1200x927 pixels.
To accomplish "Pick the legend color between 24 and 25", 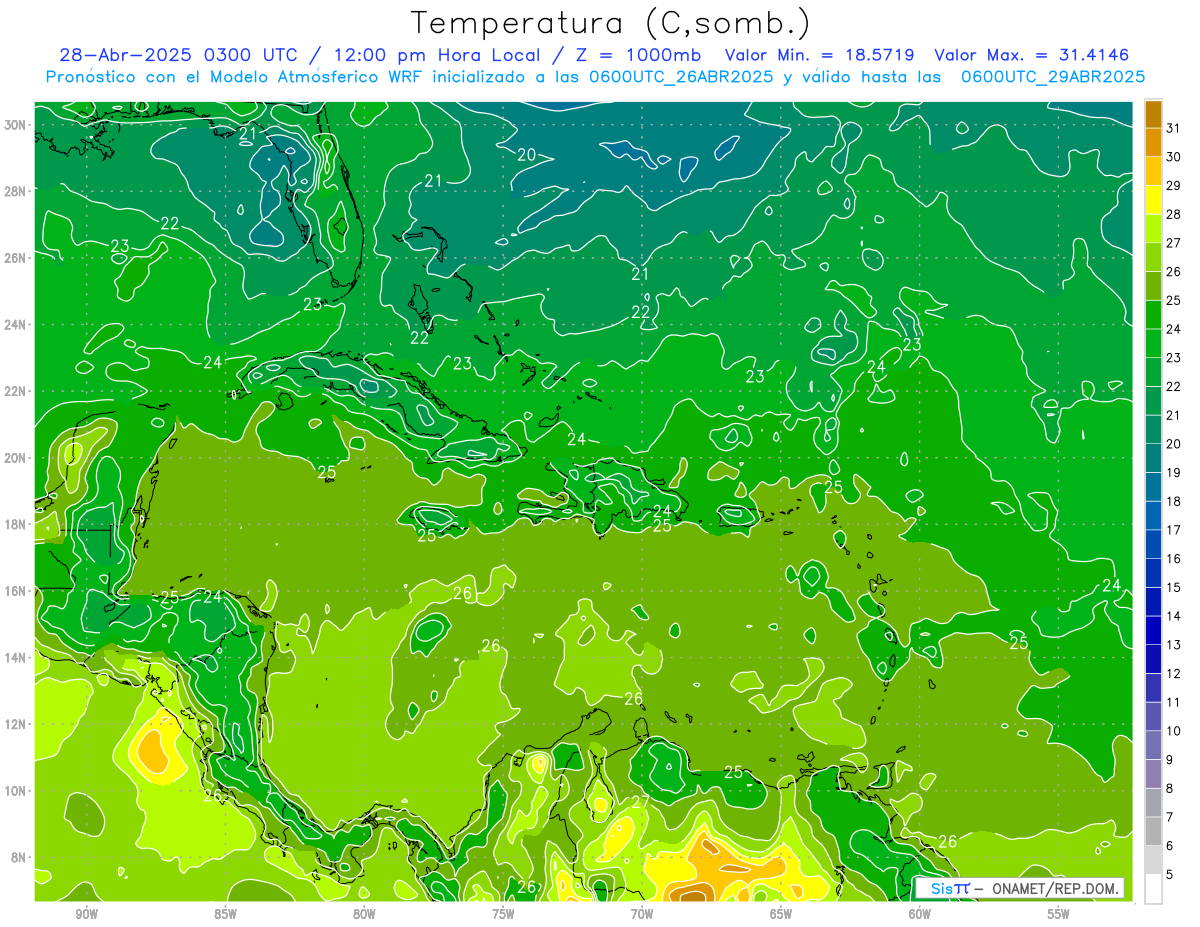I will pyautogui.click(x=1153, y=315).
